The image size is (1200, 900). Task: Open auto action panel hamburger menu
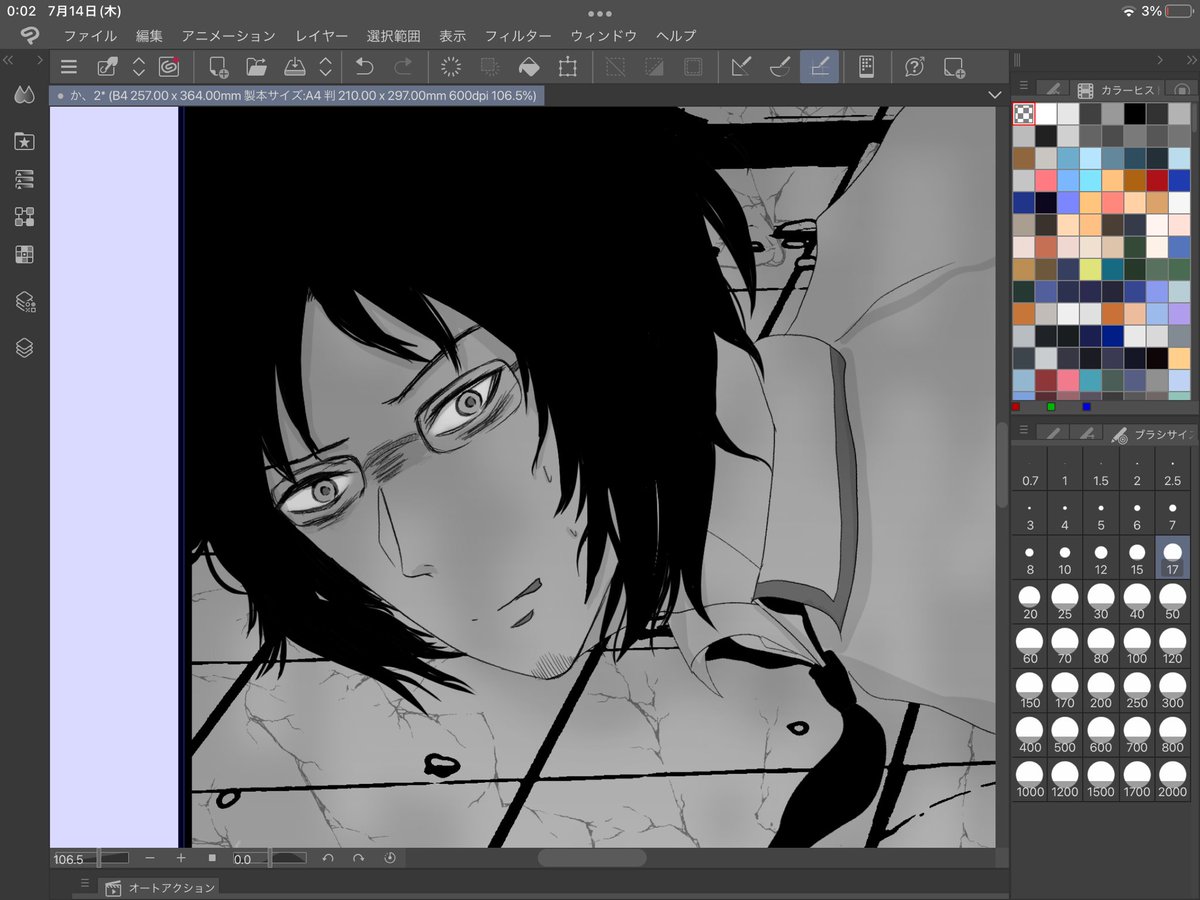pos(85,885)
